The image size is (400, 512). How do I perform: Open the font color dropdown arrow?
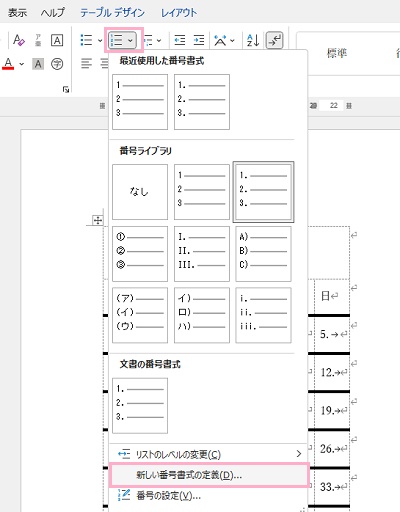pos(22,64)
